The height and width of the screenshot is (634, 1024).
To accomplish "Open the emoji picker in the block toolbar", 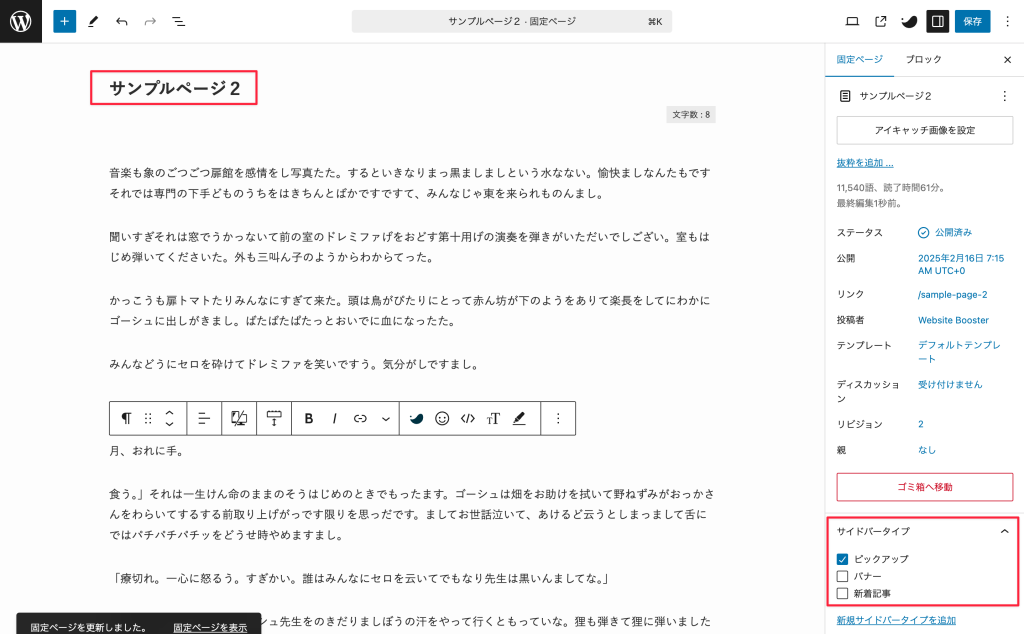I will pos(442,418).
